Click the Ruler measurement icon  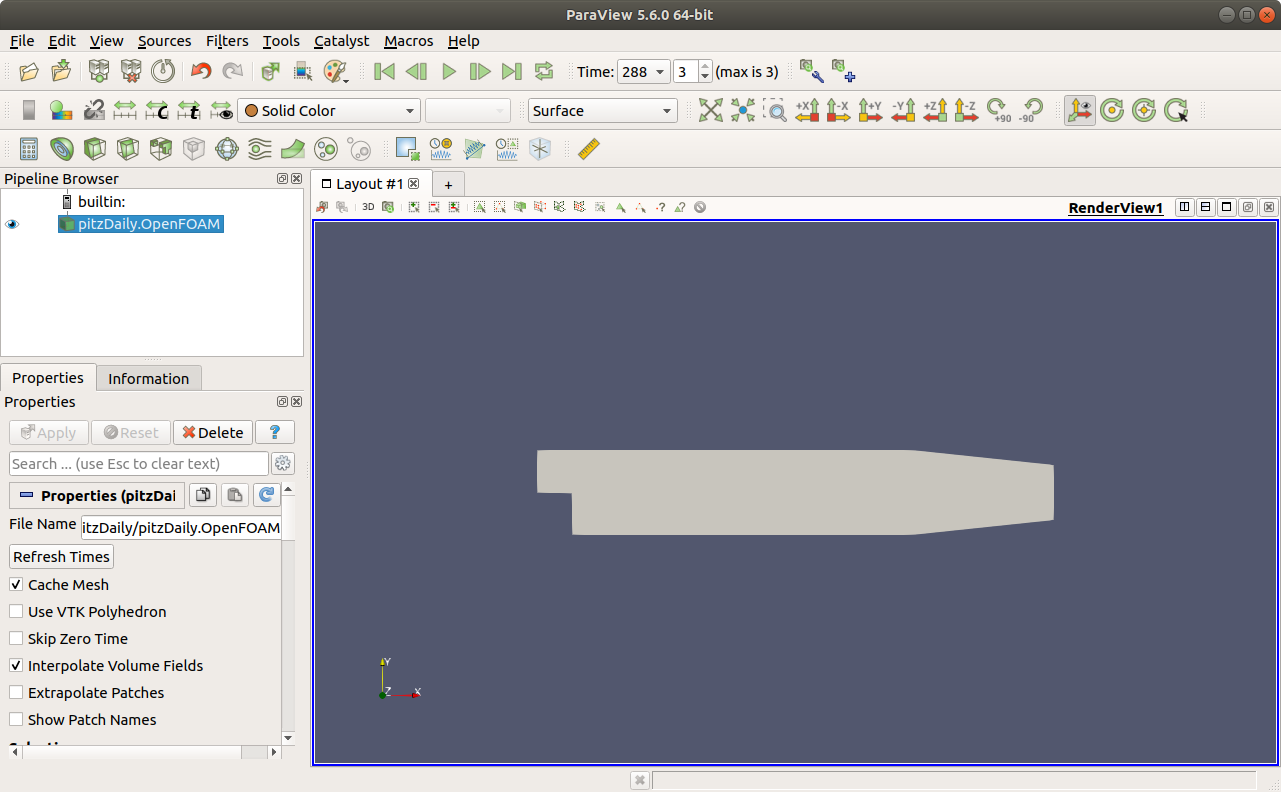click(589, 150)
